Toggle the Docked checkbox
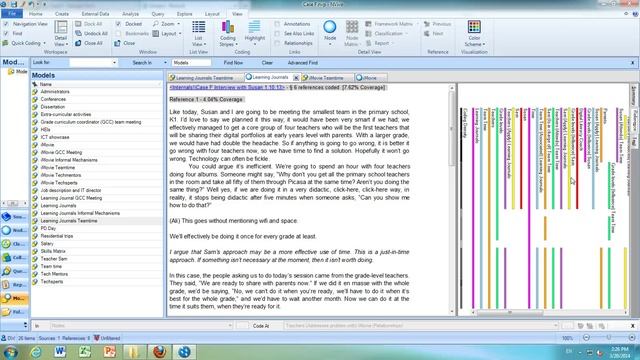This screenshot has height=360, width=640. click(118, 24)
